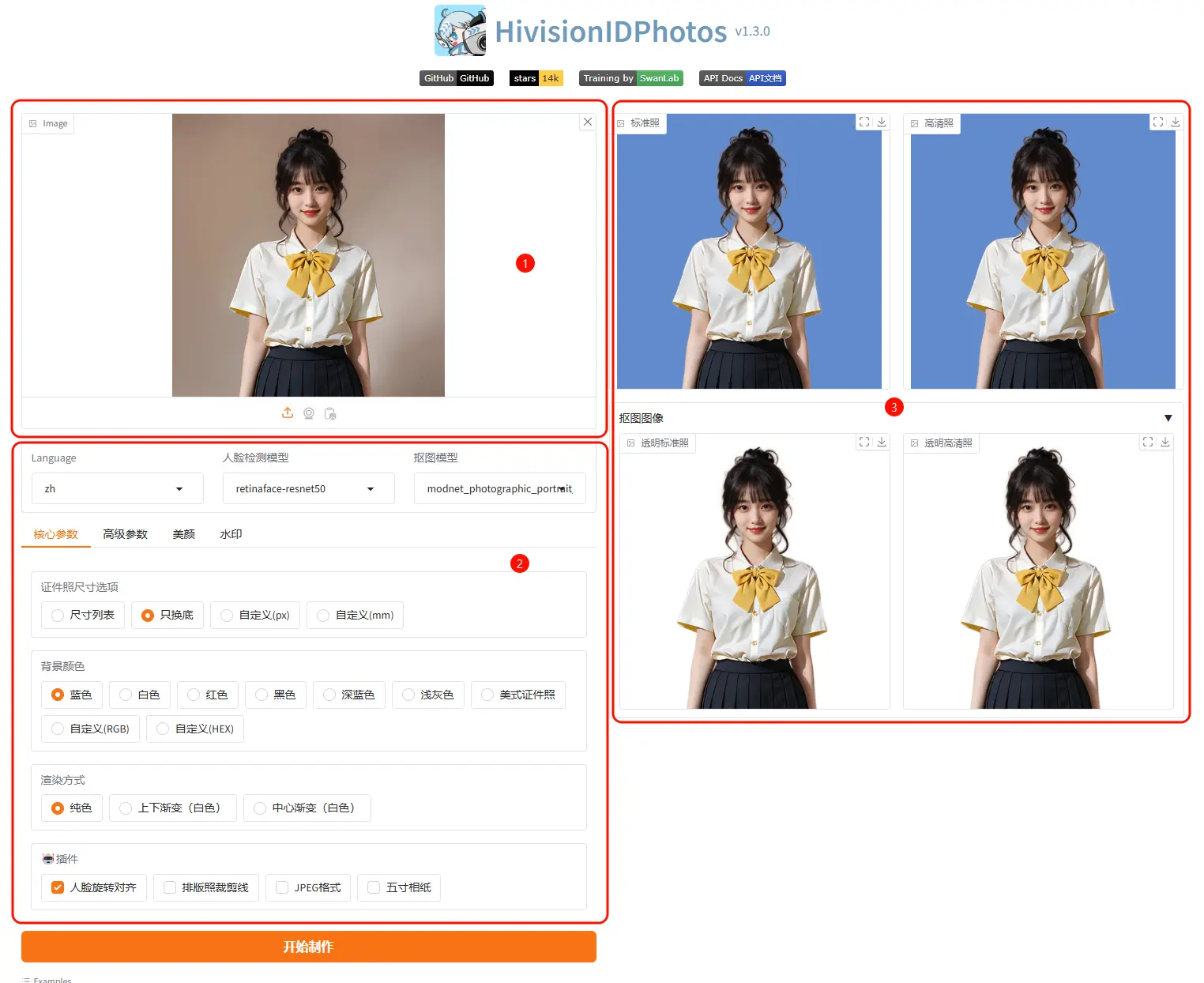This screenshot has width=1204, height=983.
Task: Download the 标准照 result image
Action: point(882,121)
